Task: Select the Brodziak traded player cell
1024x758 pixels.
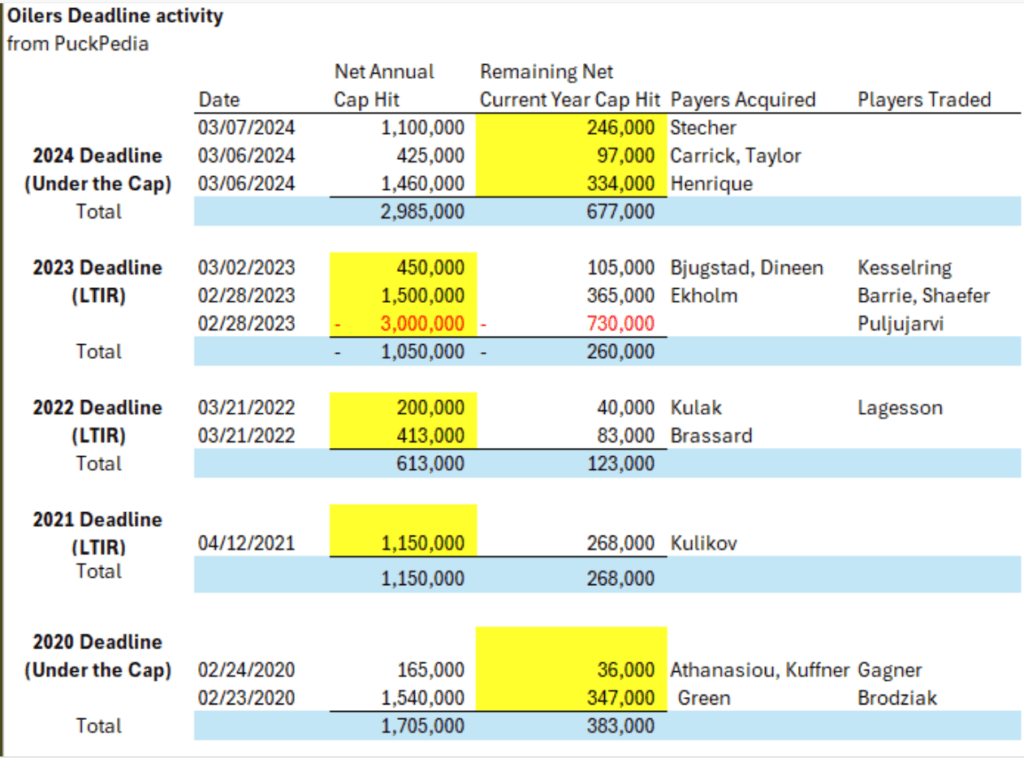Action: tap(897, 698)
